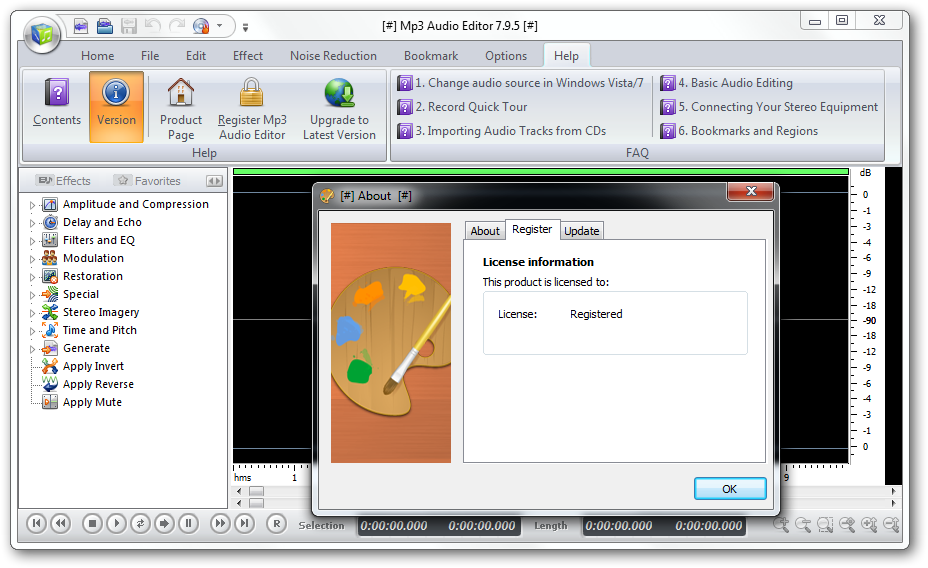Click the first zoom magnifier icon

[781, 524]
